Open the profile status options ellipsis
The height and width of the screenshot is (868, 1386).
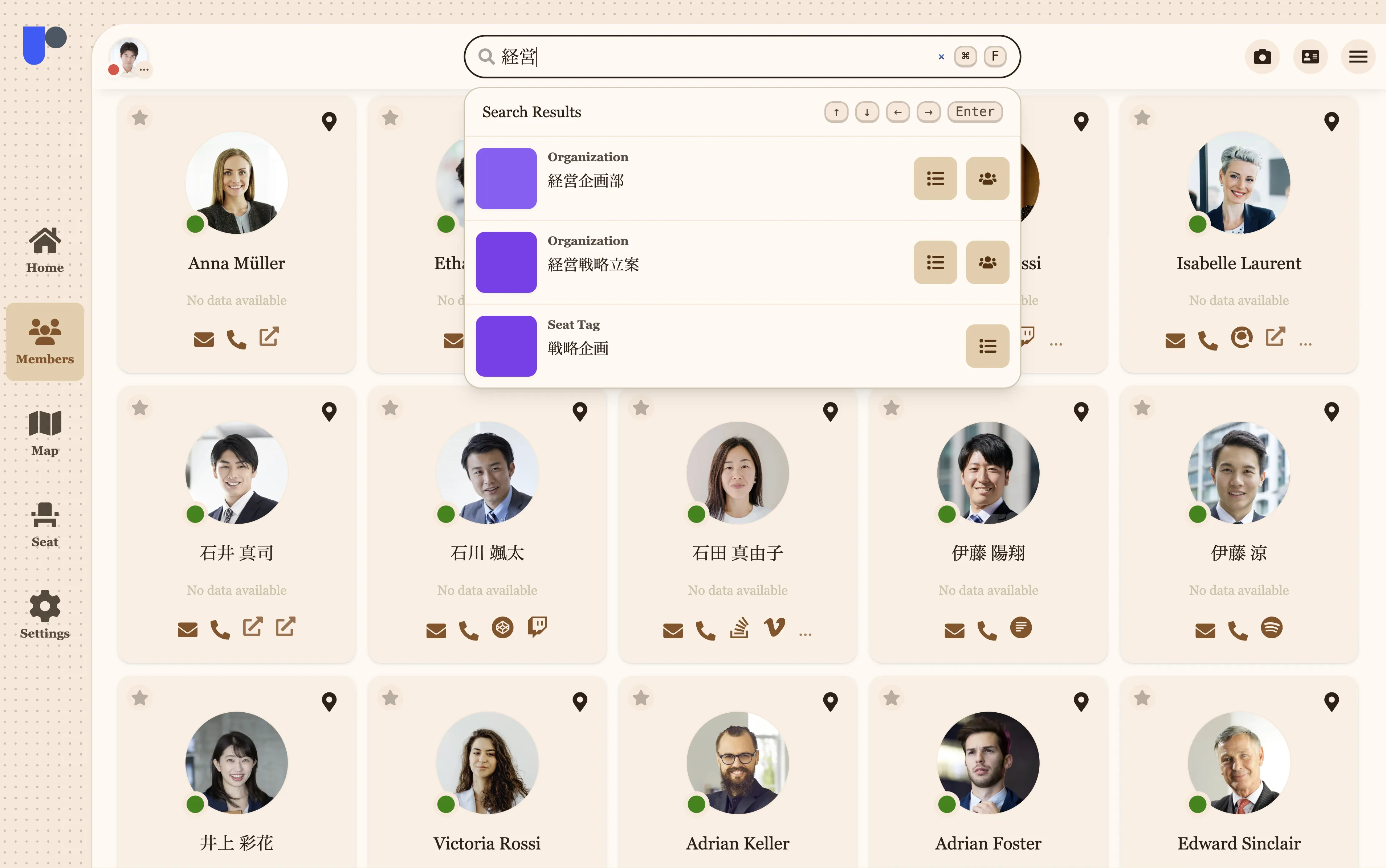coord(144,69)
